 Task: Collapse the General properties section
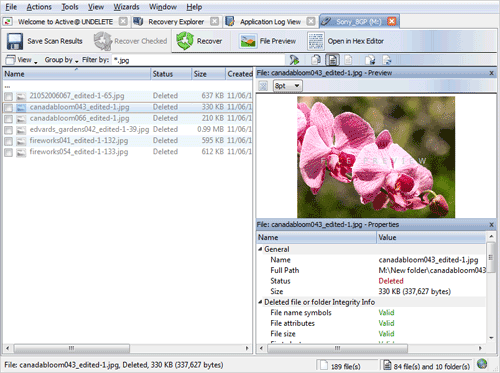tap(260, 249)
